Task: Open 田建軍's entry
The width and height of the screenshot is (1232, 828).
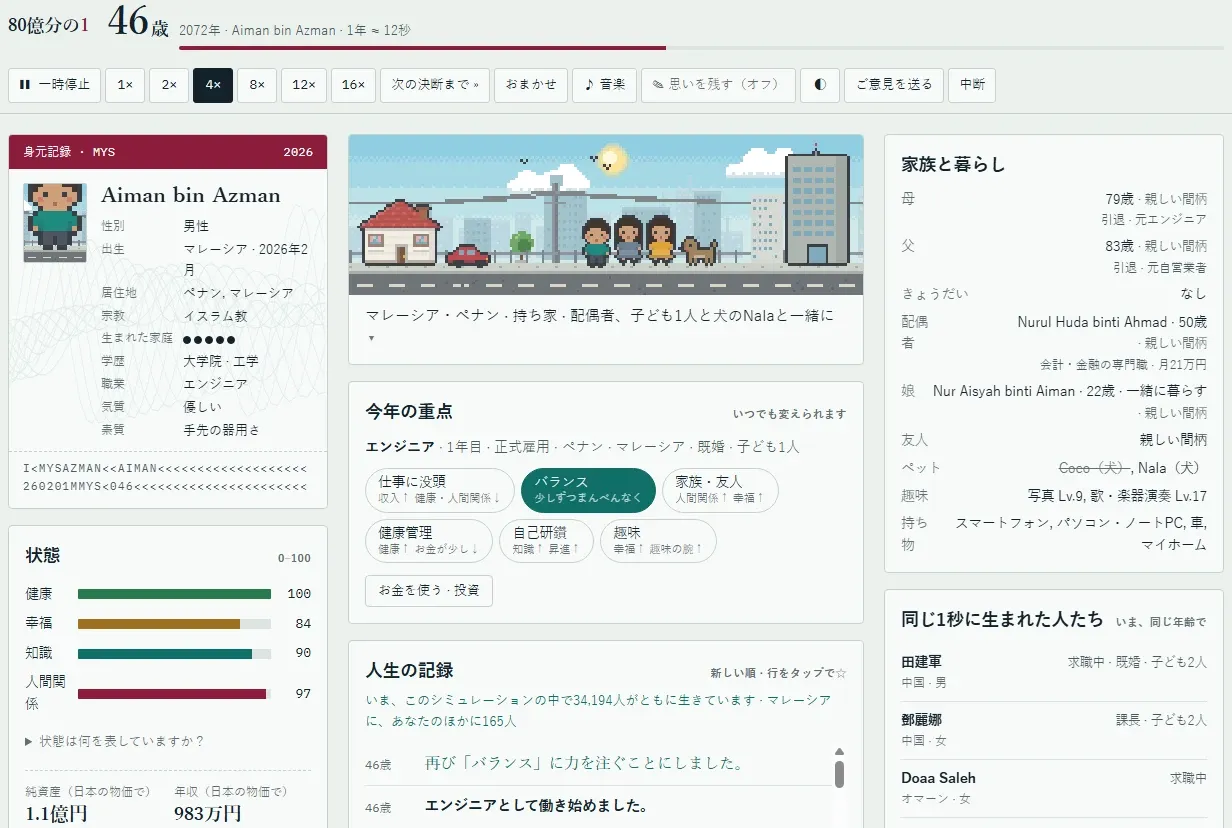Action: pyautogui.click(x=1054, y=671)
